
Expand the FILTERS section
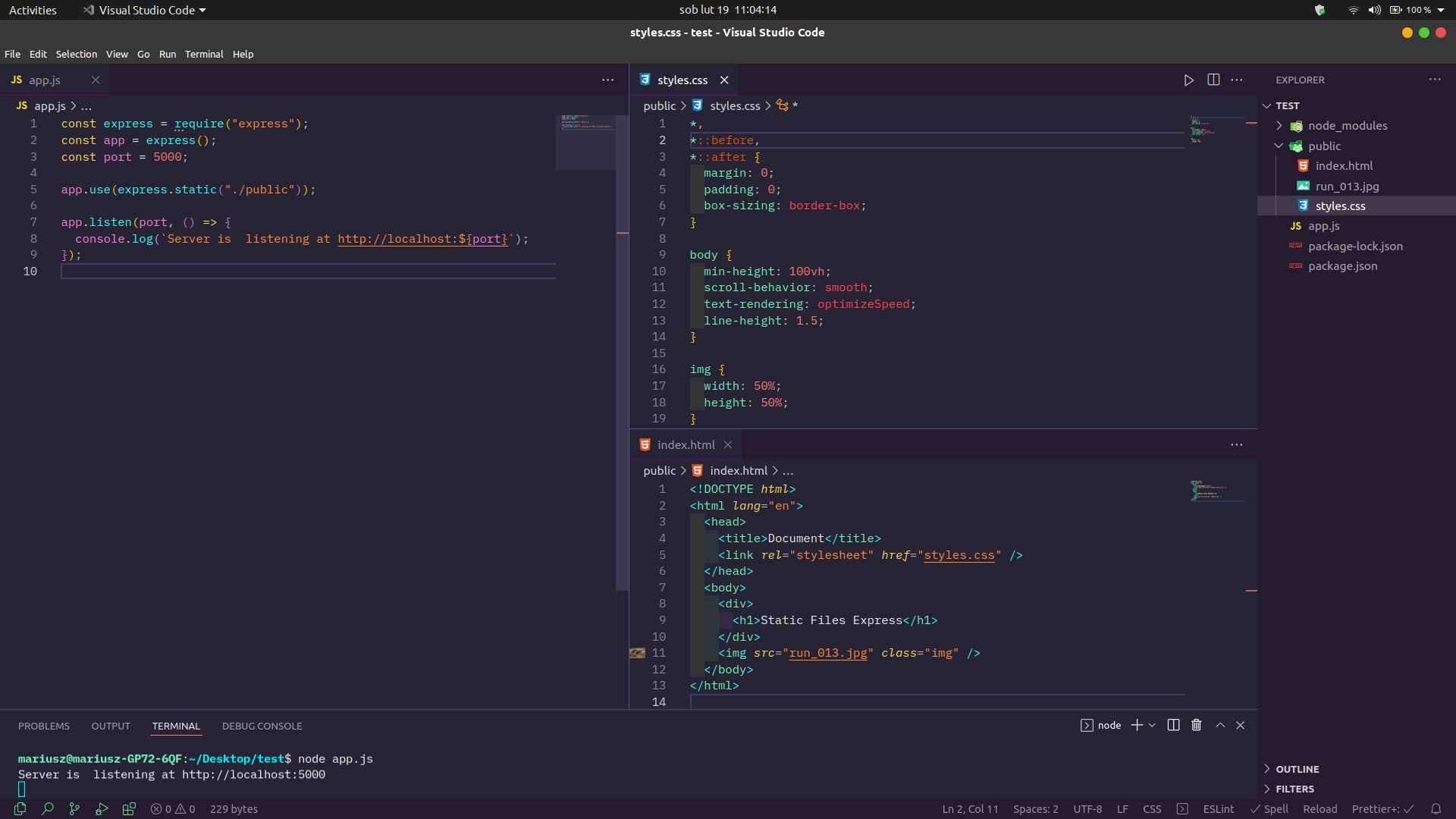[x=1294, y=789]
